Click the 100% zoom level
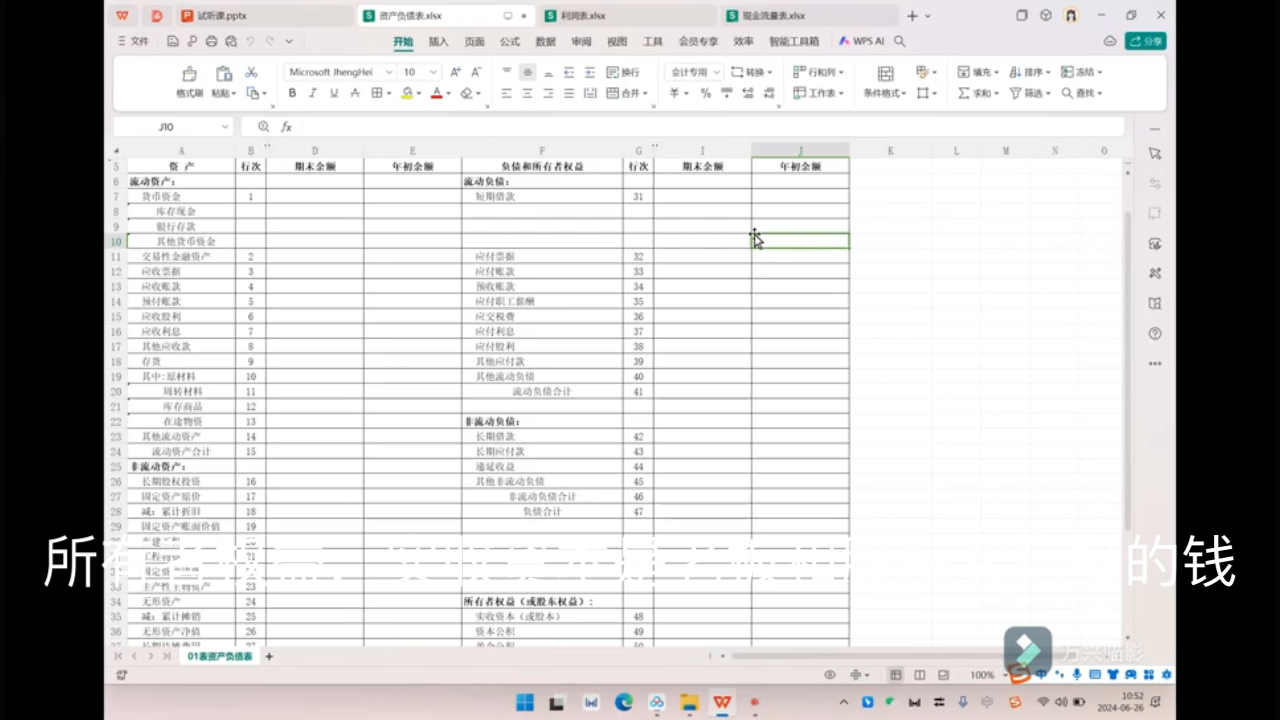This screenshot has height=720, width=1280. pyautogui.click(x=982, y=675)
